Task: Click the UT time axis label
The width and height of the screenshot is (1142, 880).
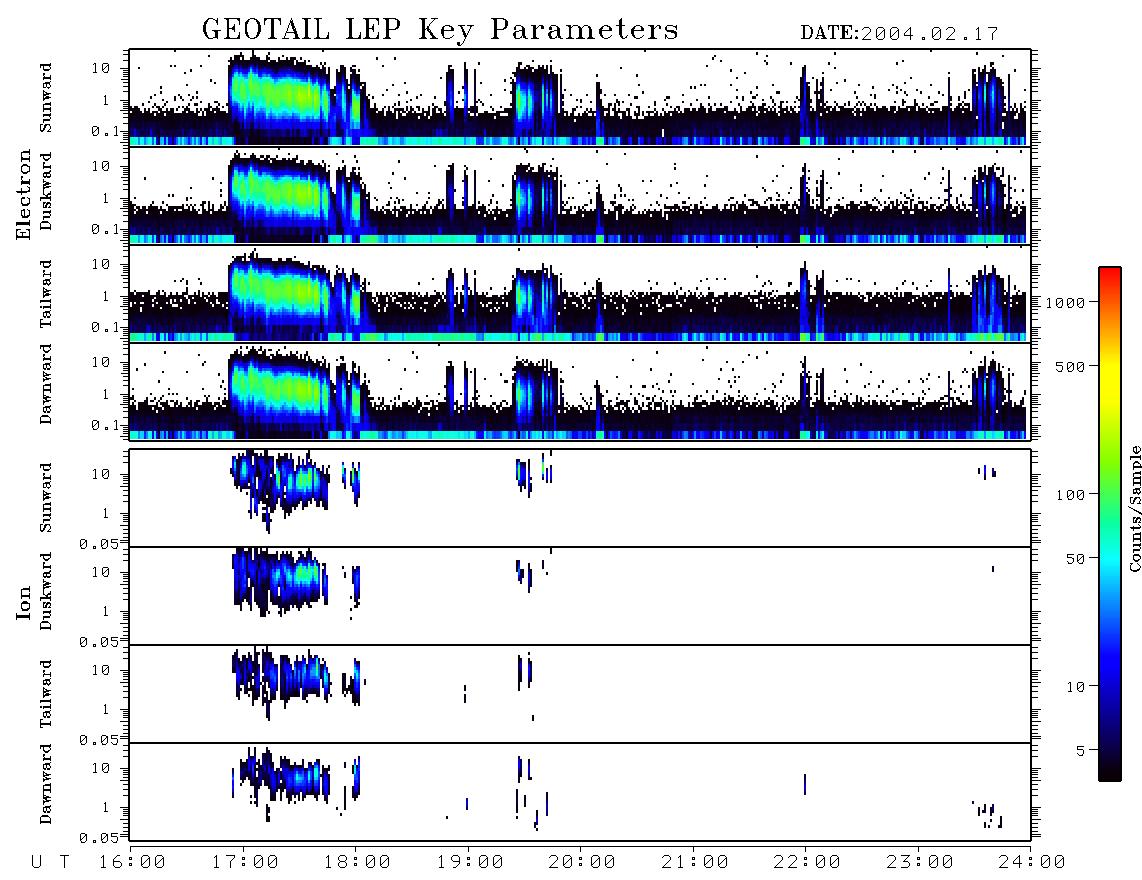Action: click(50, 863)
